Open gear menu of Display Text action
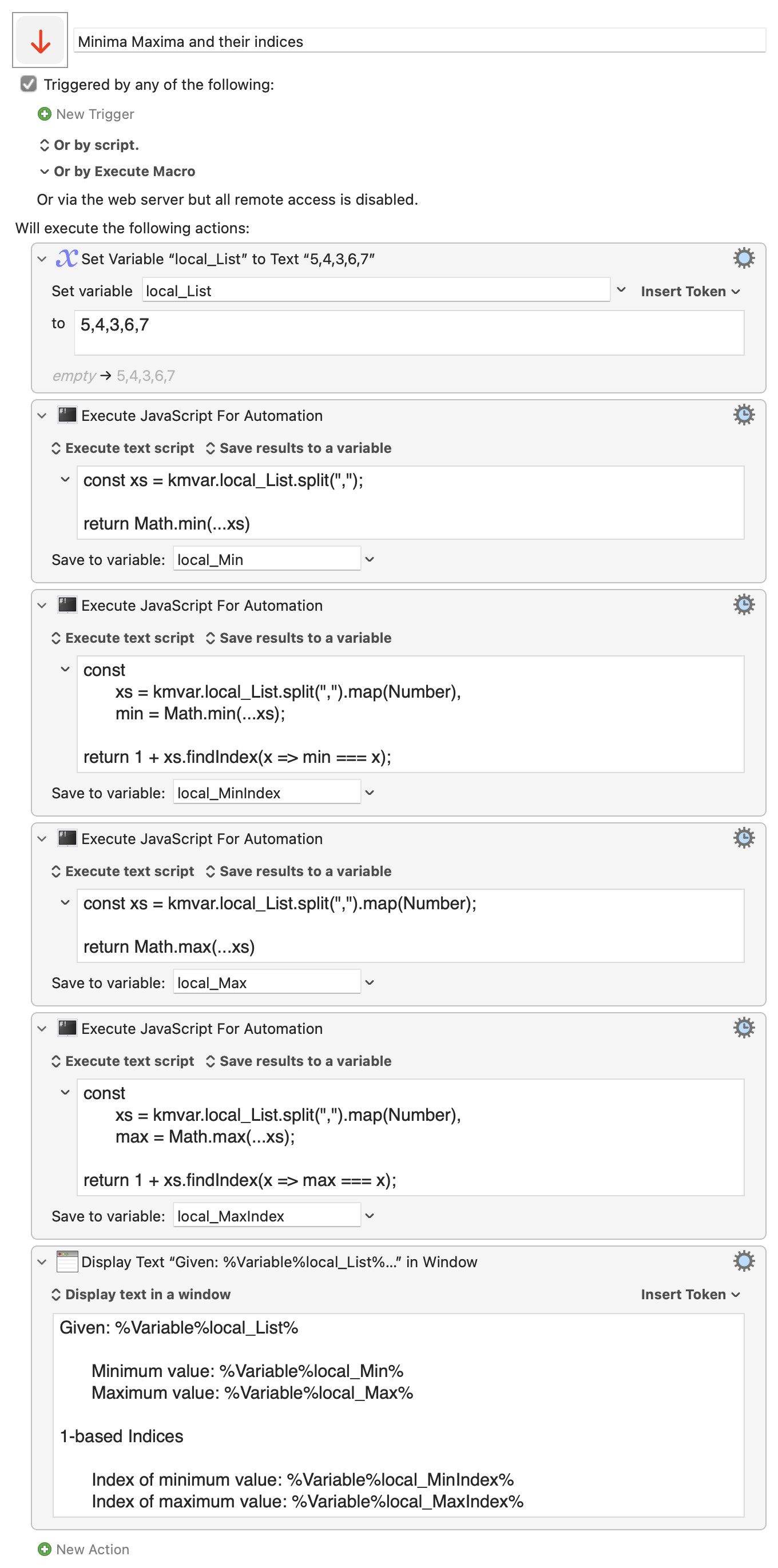 click(x=743, y=1261)
